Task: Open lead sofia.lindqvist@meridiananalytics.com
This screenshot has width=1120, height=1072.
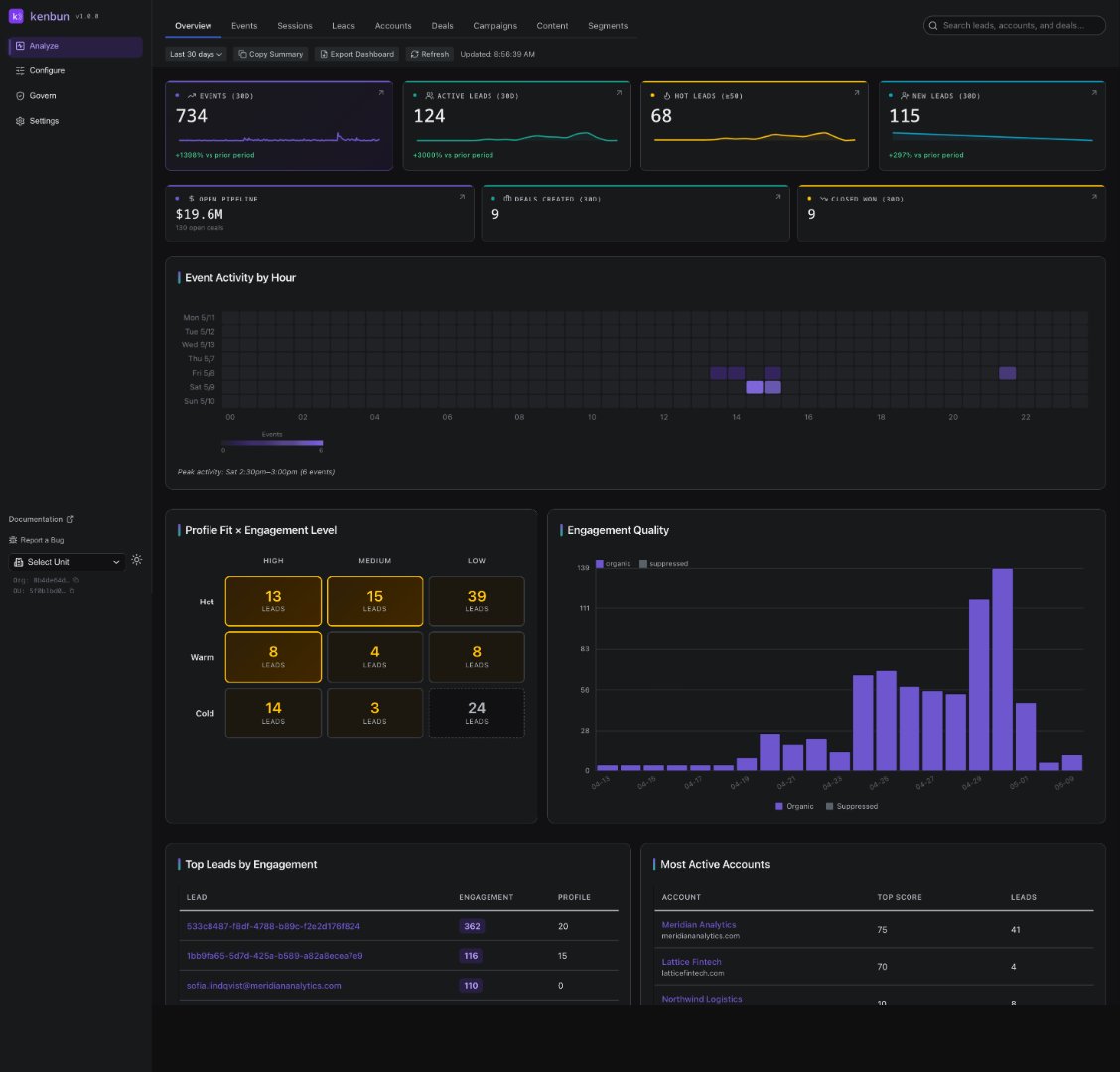Action: point(263,986)
